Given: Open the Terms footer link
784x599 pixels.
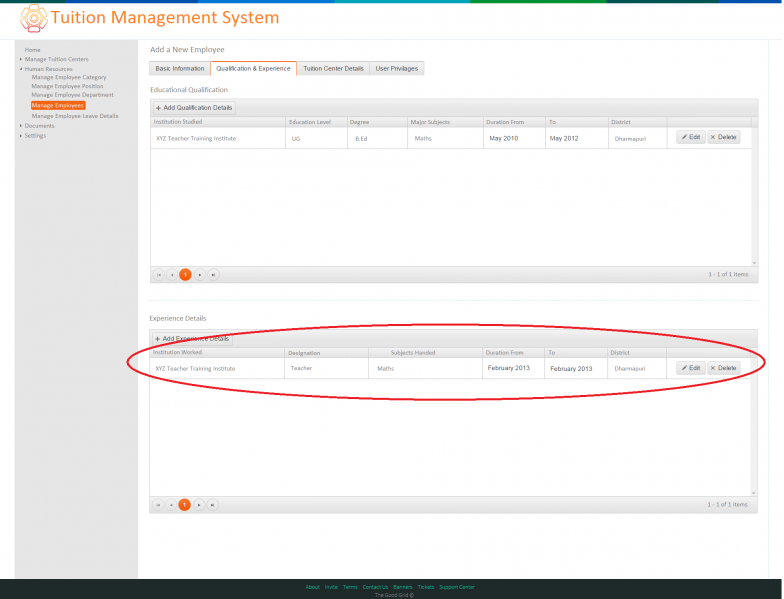Looking at the screenshot, I should tap(350, 587).
